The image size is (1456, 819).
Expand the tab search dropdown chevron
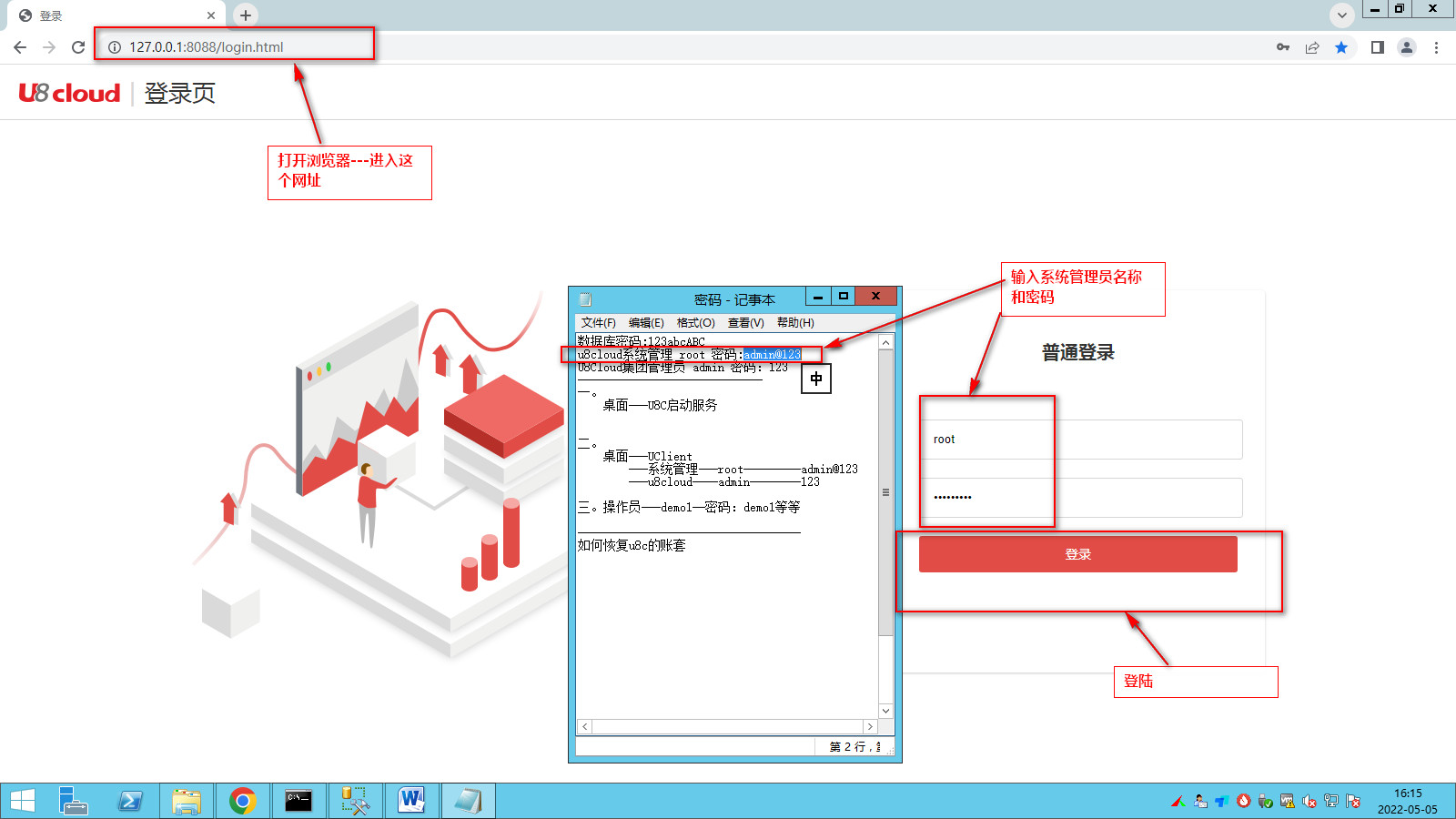tap(1341, 15)
